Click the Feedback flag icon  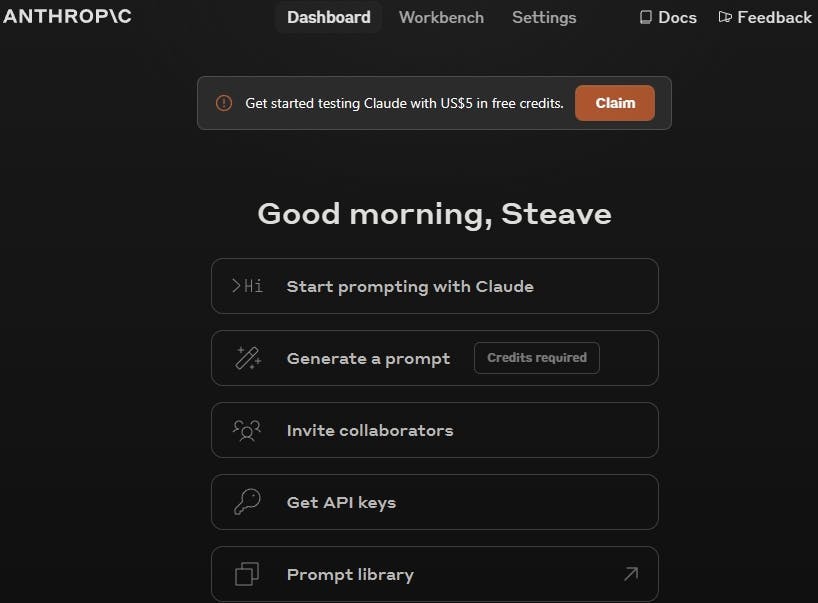pyautogui.click(x=725, y=17)
